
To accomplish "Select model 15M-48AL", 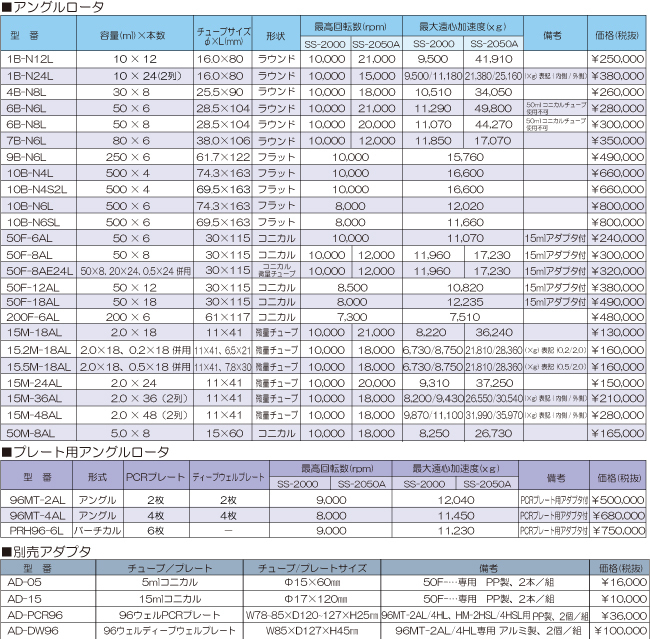I will pos(34,415).
